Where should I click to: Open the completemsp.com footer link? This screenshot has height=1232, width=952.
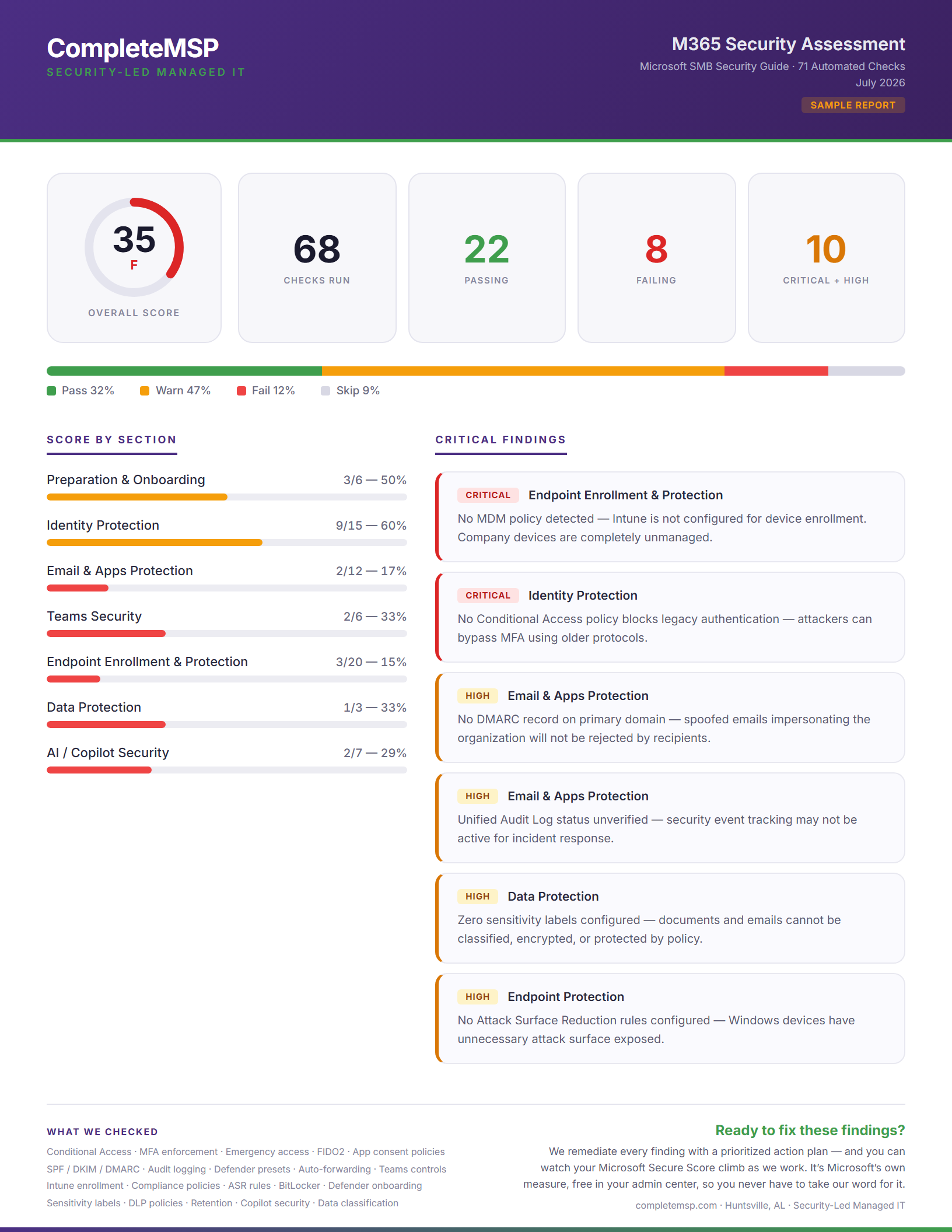point(676,1206)
